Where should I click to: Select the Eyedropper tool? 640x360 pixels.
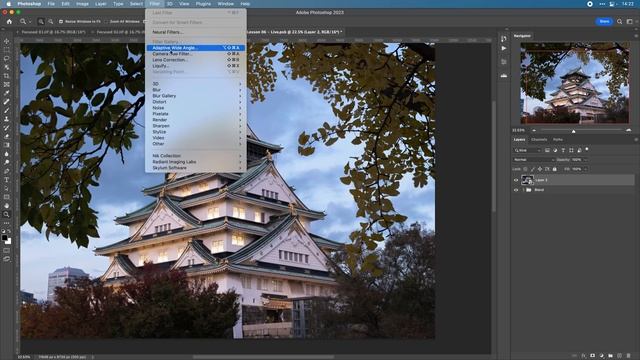7,93
